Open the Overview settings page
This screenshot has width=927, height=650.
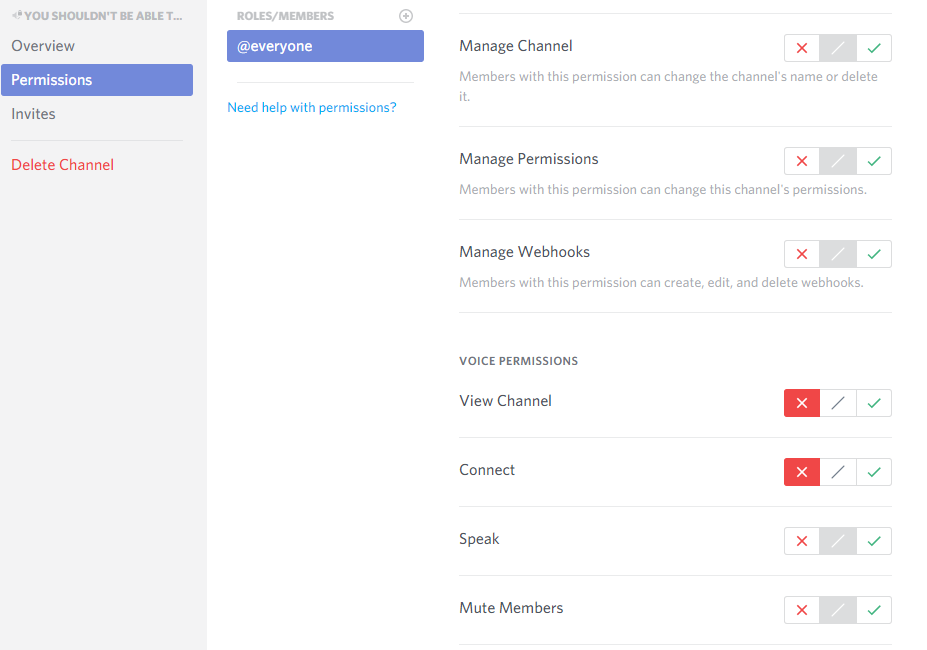(45, 46)
